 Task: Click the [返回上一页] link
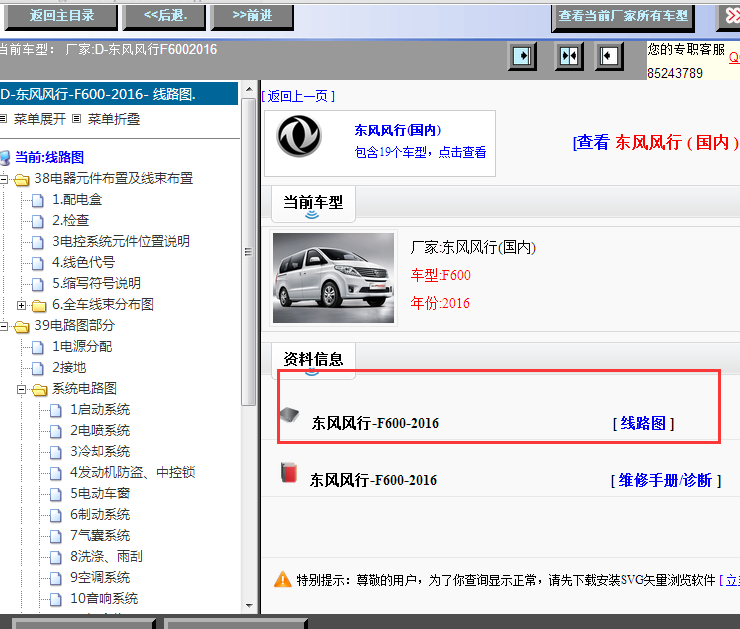click(x=298, y=96)
